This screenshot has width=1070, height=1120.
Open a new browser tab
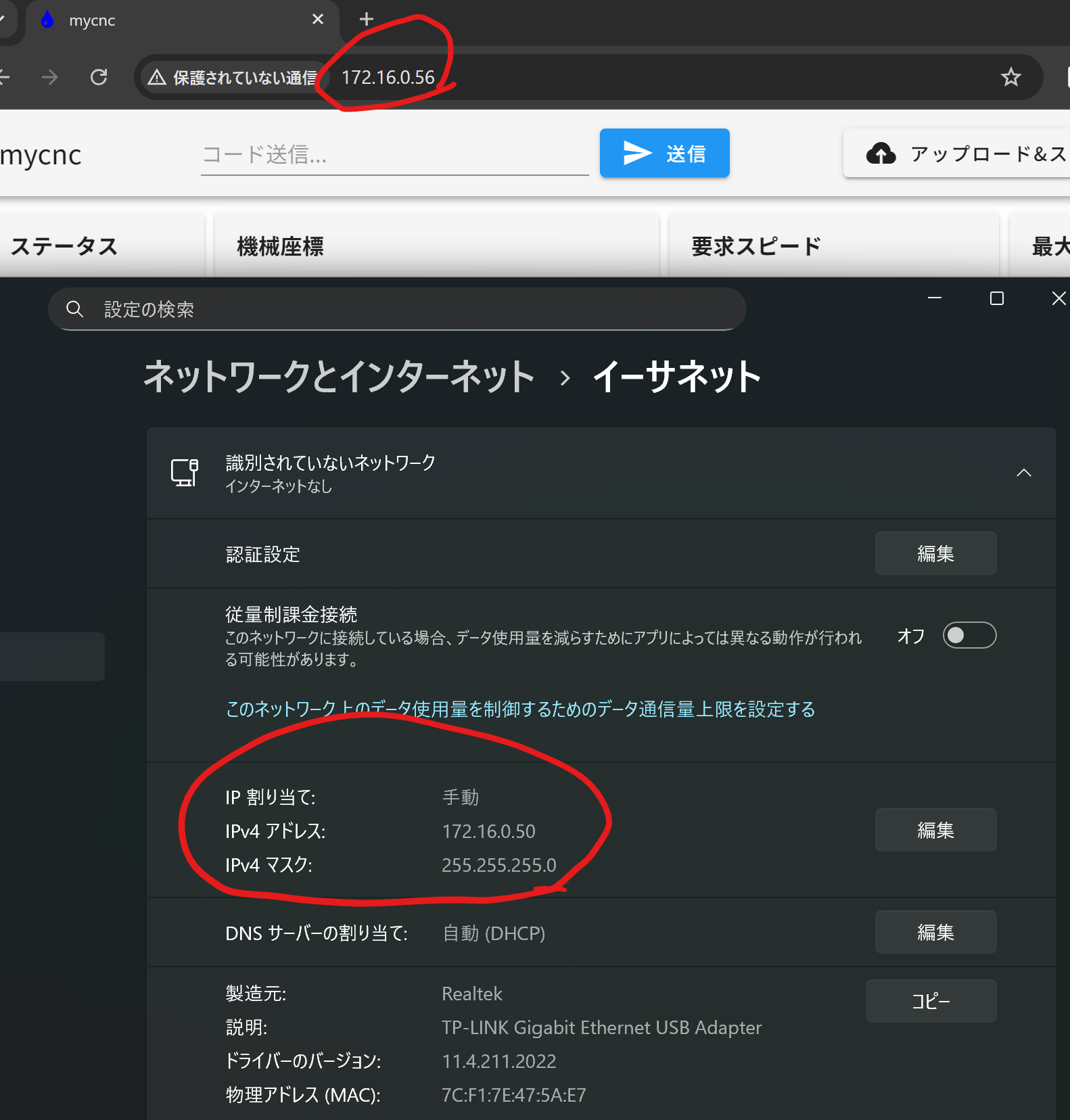[366, 19]
